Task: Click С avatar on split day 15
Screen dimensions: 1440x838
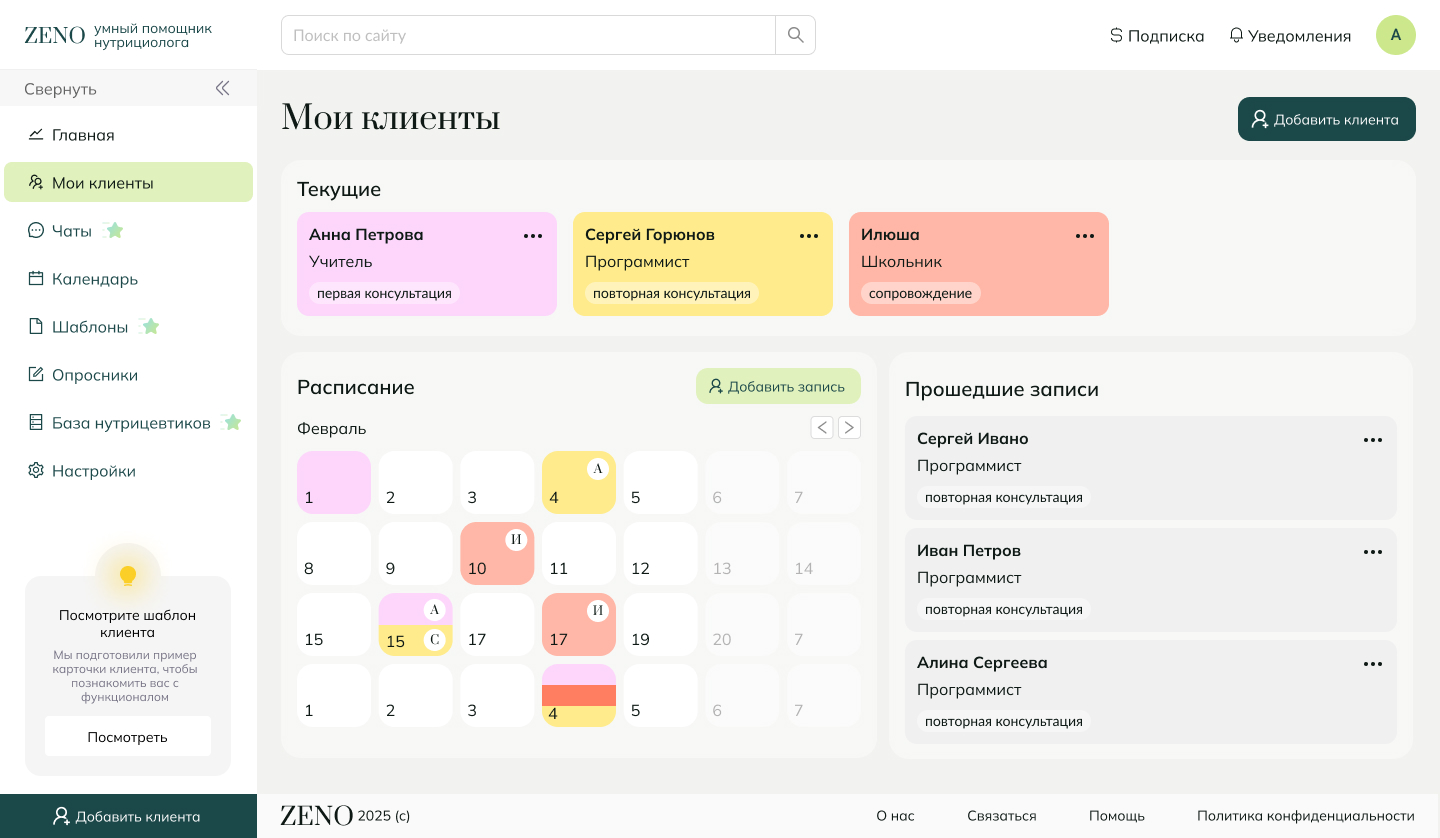Action: 434,639
